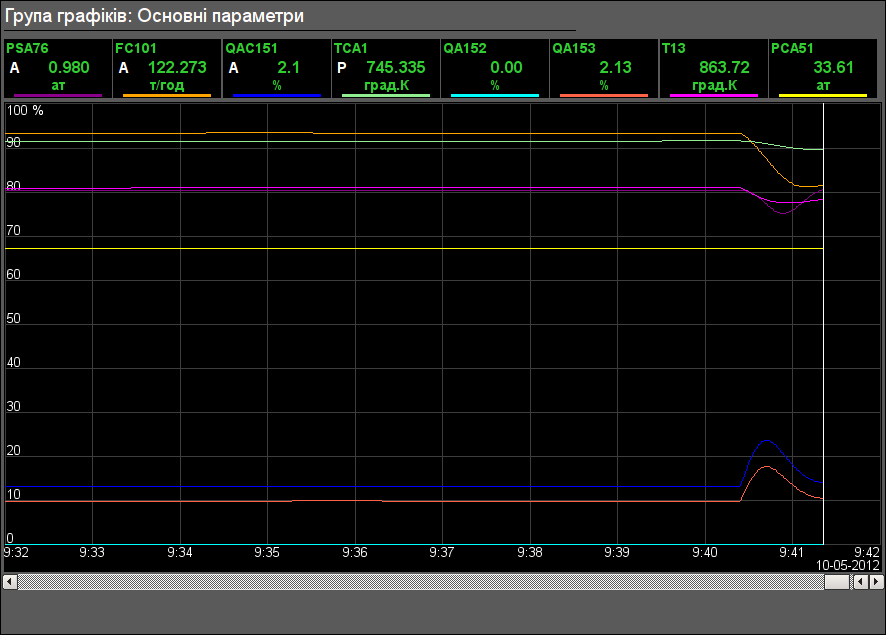Screen dimensions: 886x635
Task: Click the purple line swatch under PSA76
Action: point(58,95)
